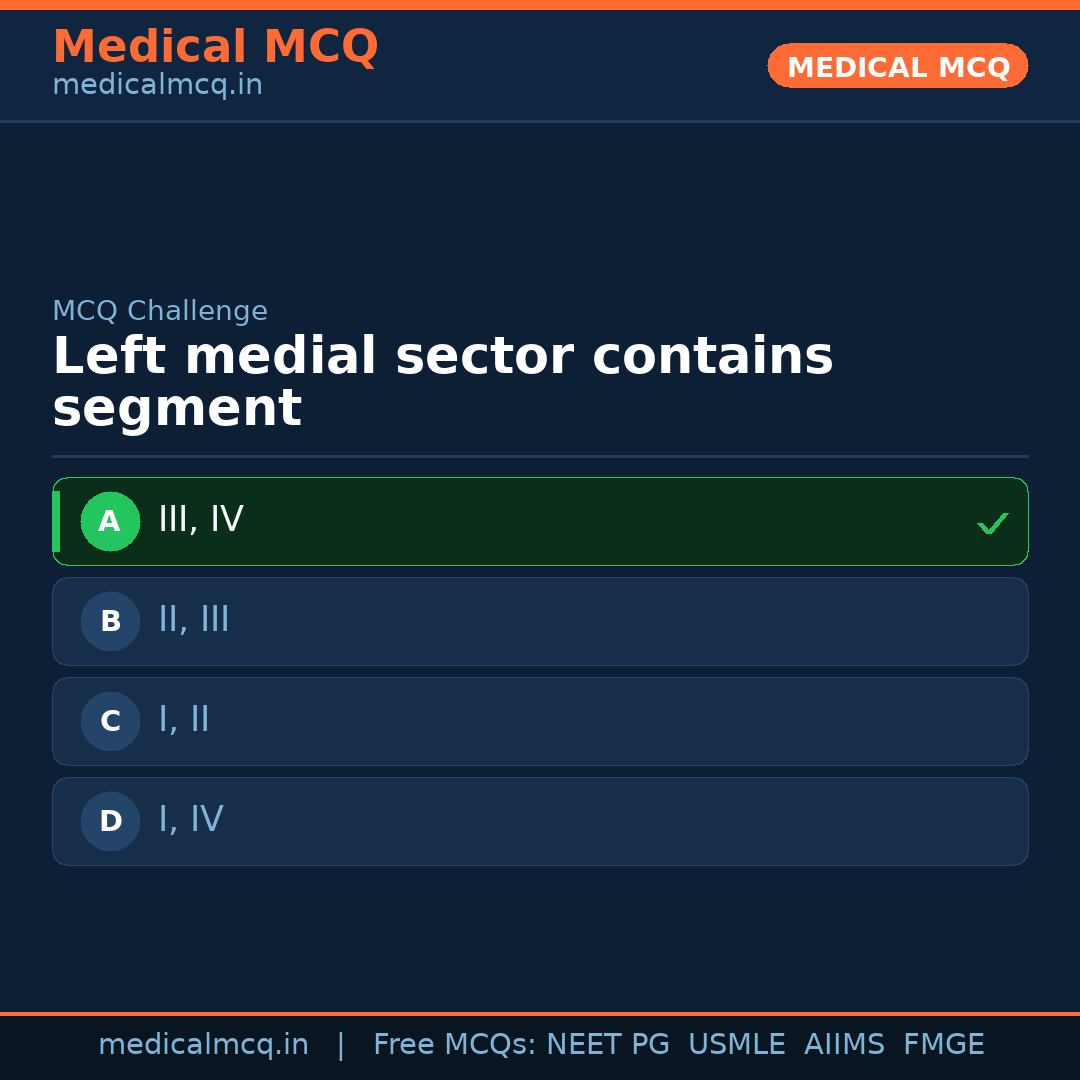Click the green highlight bar beside option A

pyautogui.click(x=56, y=521)
